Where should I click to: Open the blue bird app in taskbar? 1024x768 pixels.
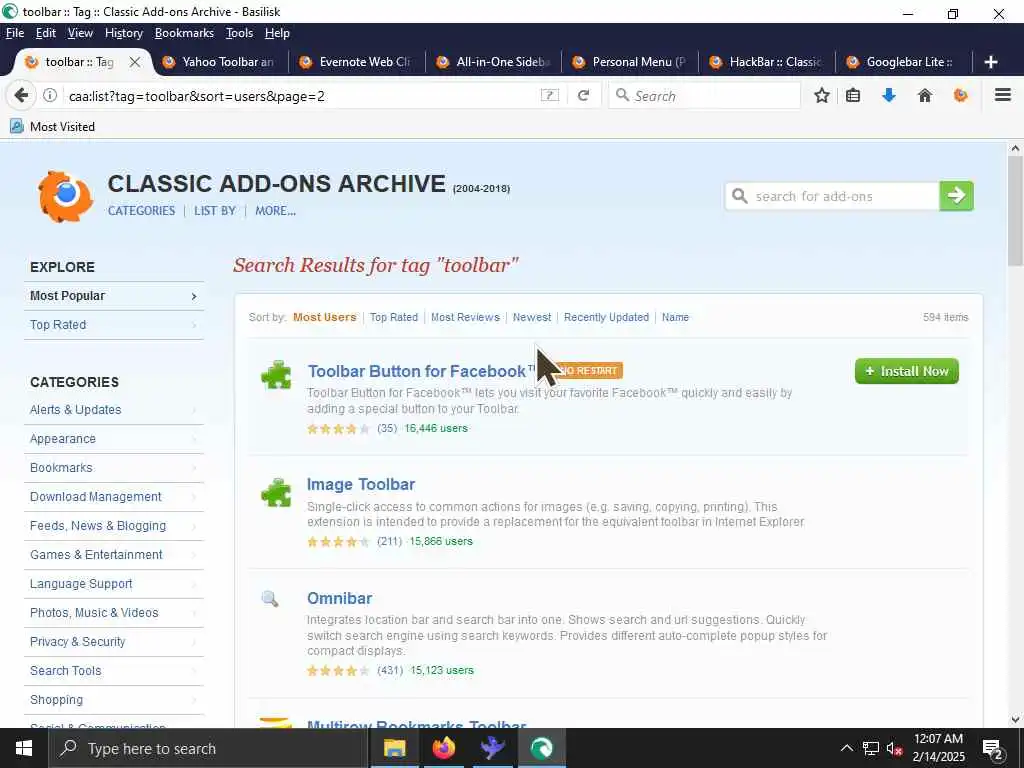click(492, 748)
